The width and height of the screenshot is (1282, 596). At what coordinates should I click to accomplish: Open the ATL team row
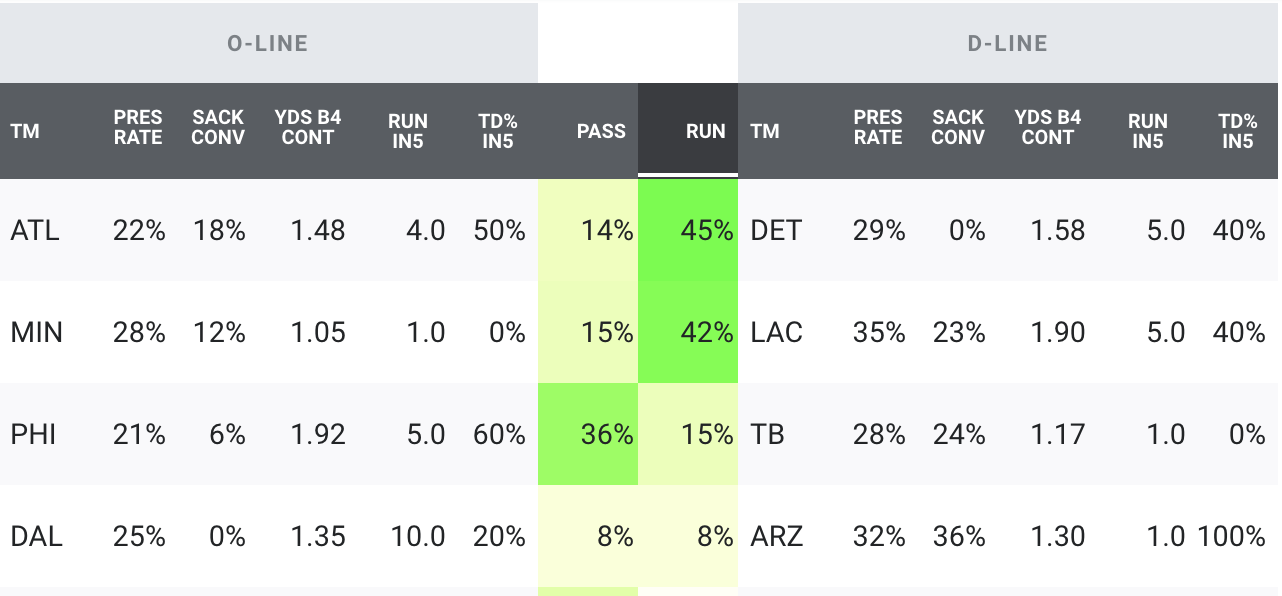35,231
